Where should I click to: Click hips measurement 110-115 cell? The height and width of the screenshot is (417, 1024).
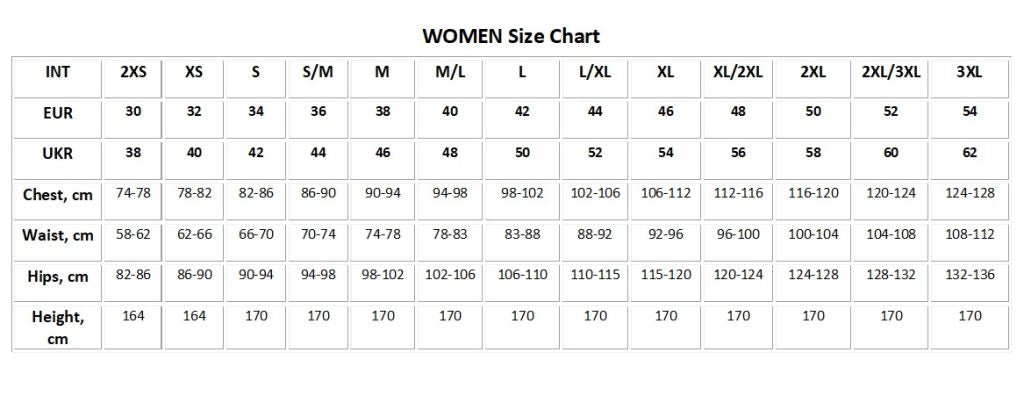[595, 275]
